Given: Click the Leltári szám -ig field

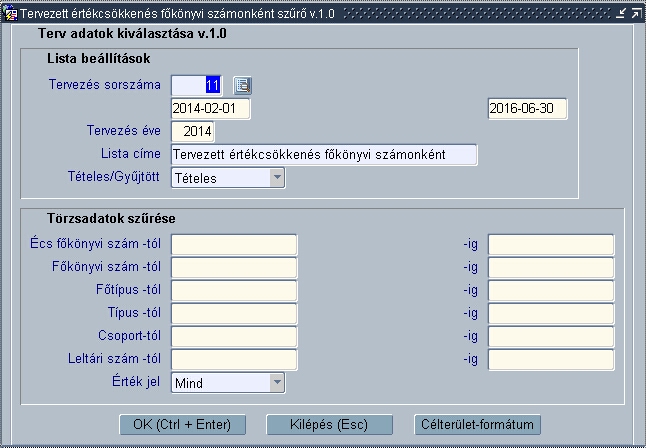Looking at the screenshot, I should point(551,360).
